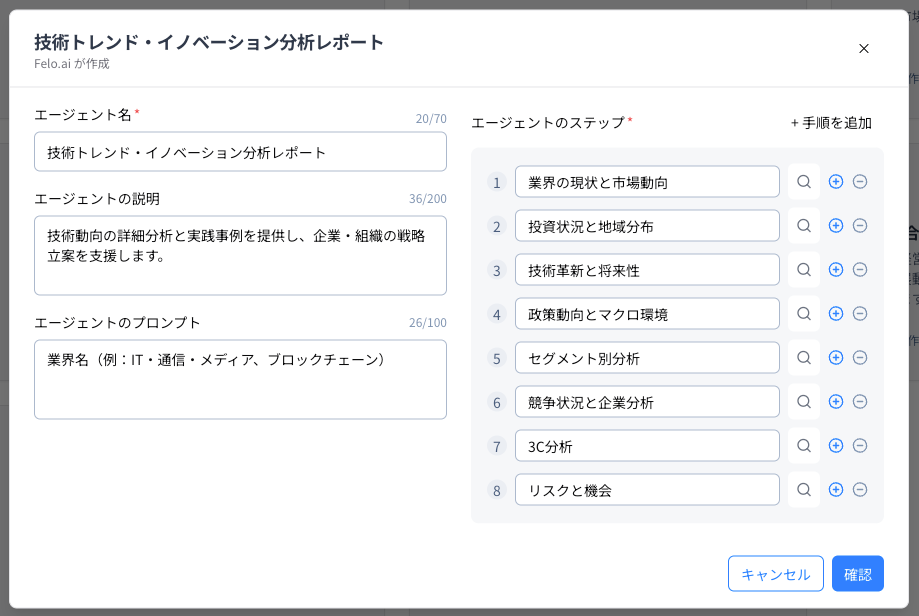
Task: Click search icon beside 3C分析 step
Action: point(804,446)
